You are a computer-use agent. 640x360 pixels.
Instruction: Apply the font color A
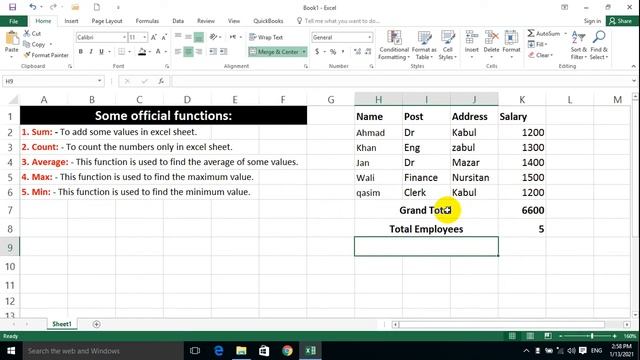pyautogui.click(x=158, y=51)
